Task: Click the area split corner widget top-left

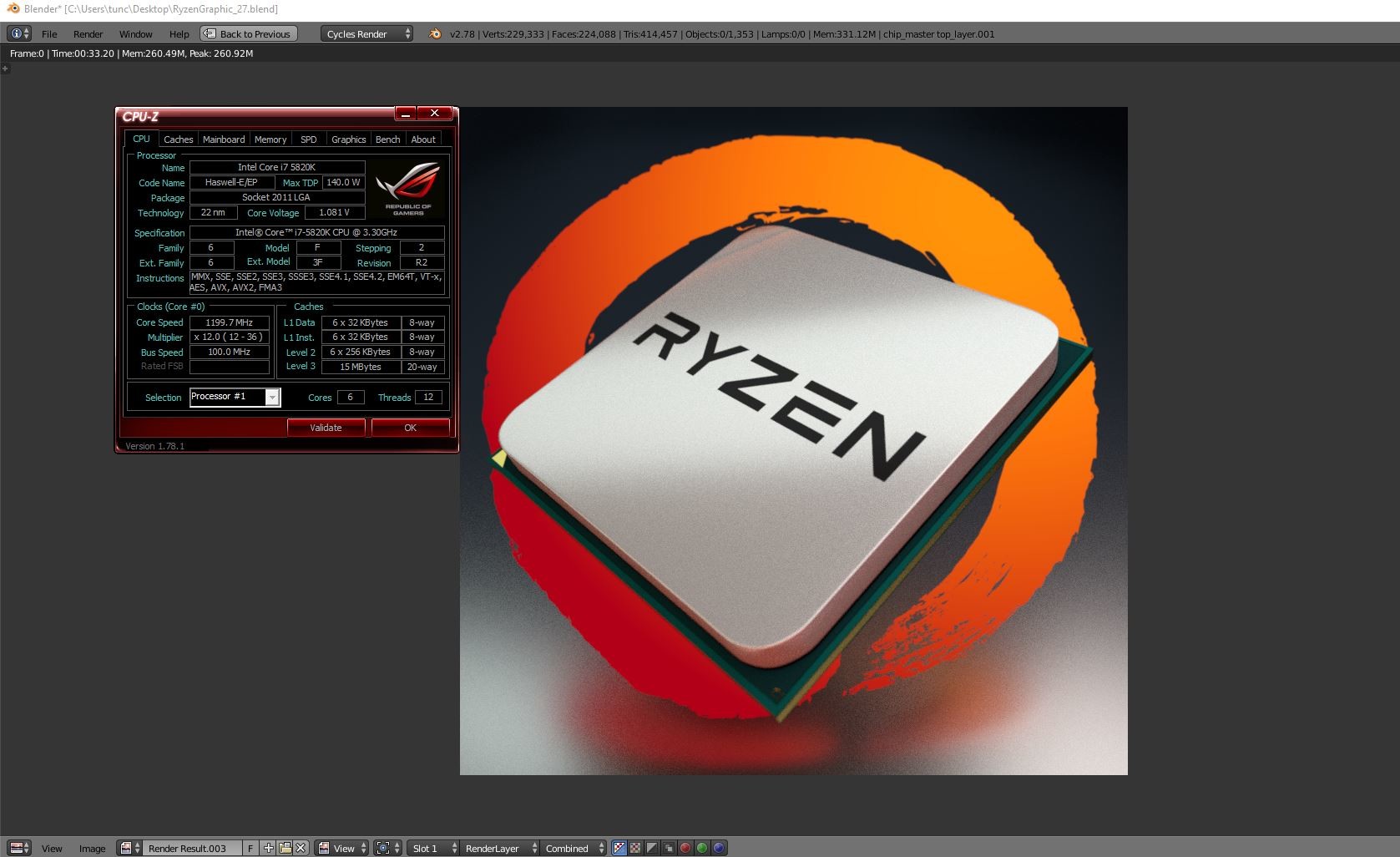Action: (x=5, y=68)
